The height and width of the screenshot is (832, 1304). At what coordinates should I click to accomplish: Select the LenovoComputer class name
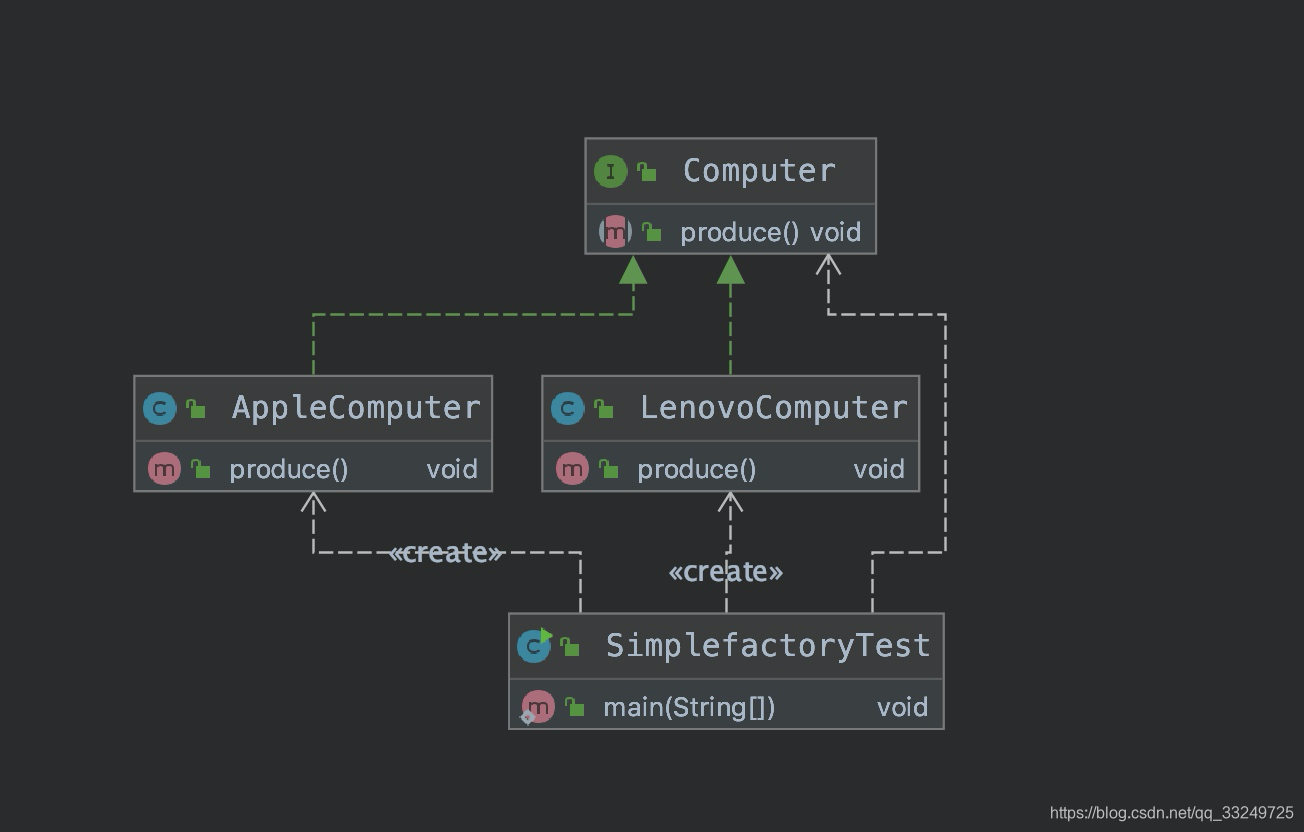[774, 408]
